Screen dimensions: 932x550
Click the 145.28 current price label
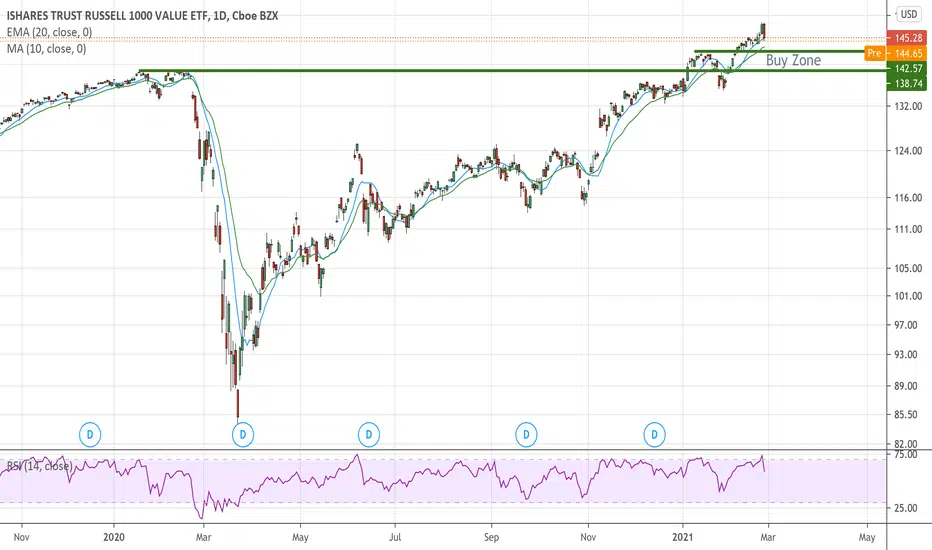click(906, 38)
